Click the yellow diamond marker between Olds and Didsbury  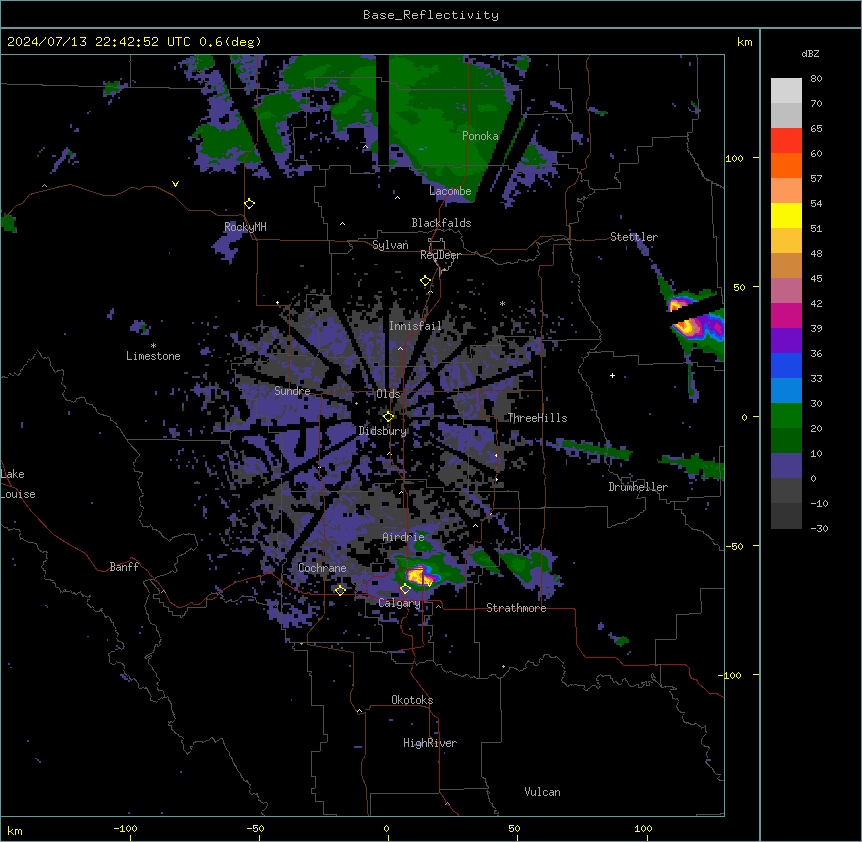coord(389,417)
